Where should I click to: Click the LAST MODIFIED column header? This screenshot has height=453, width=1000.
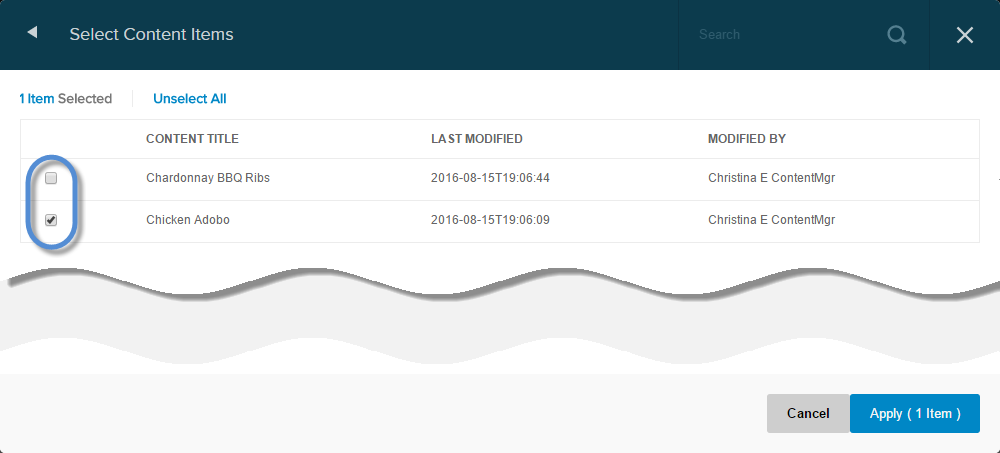pyautogui.click(x=476, y=139)
